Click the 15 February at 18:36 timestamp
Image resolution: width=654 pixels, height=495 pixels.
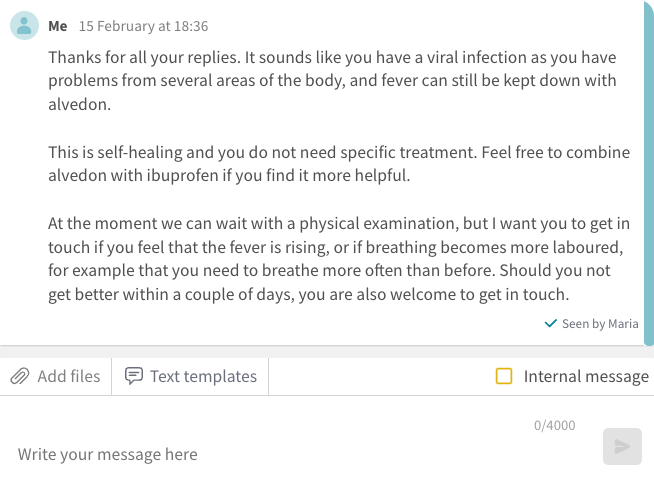coord(143,26)
